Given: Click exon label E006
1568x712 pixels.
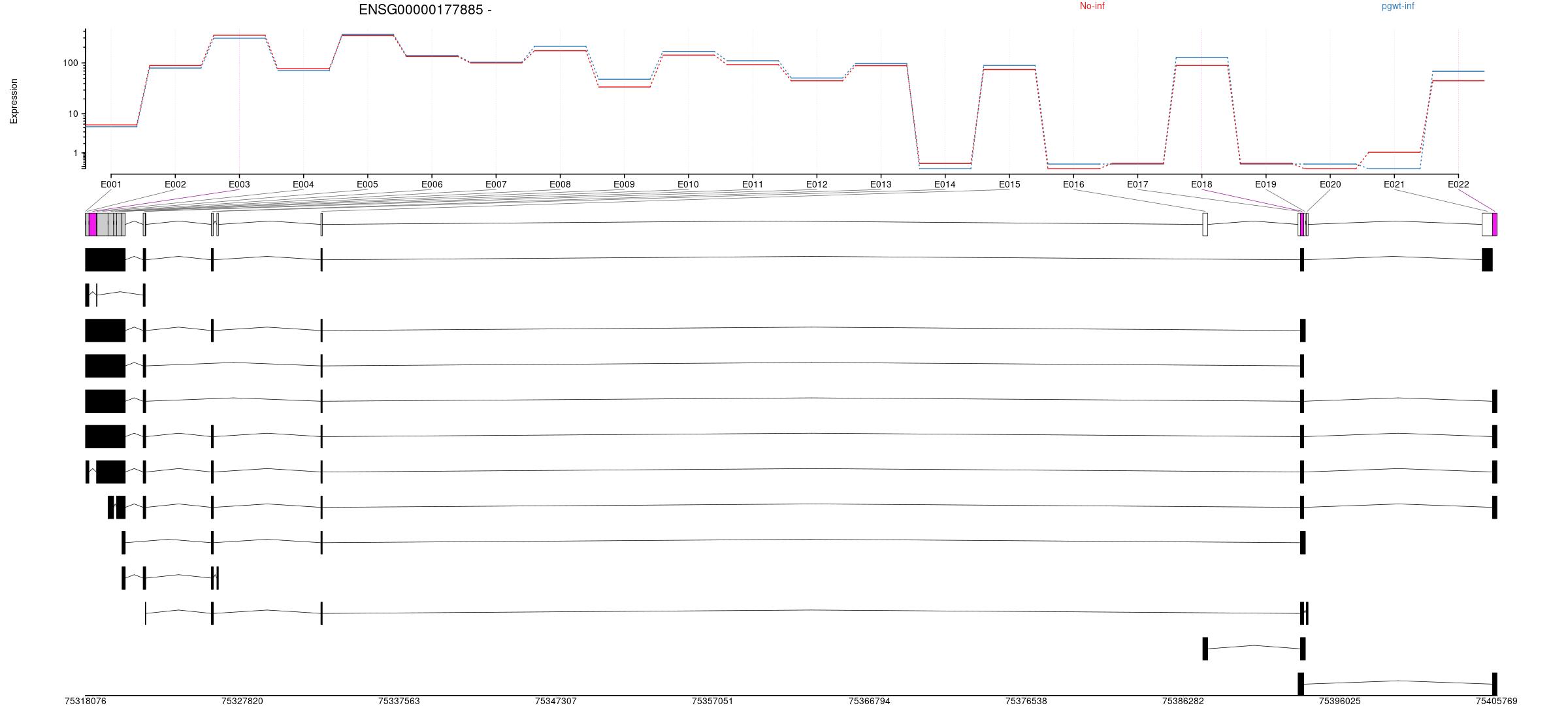Looking at the screenshot, I should pyautogui.click(x=432, y=184).
